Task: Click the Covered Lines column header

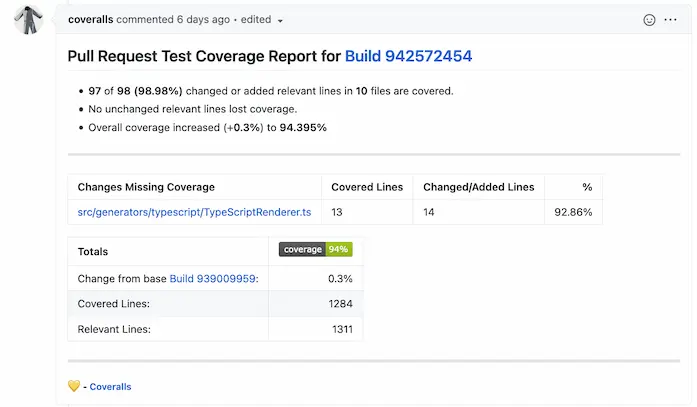Action: coord(365,187)
